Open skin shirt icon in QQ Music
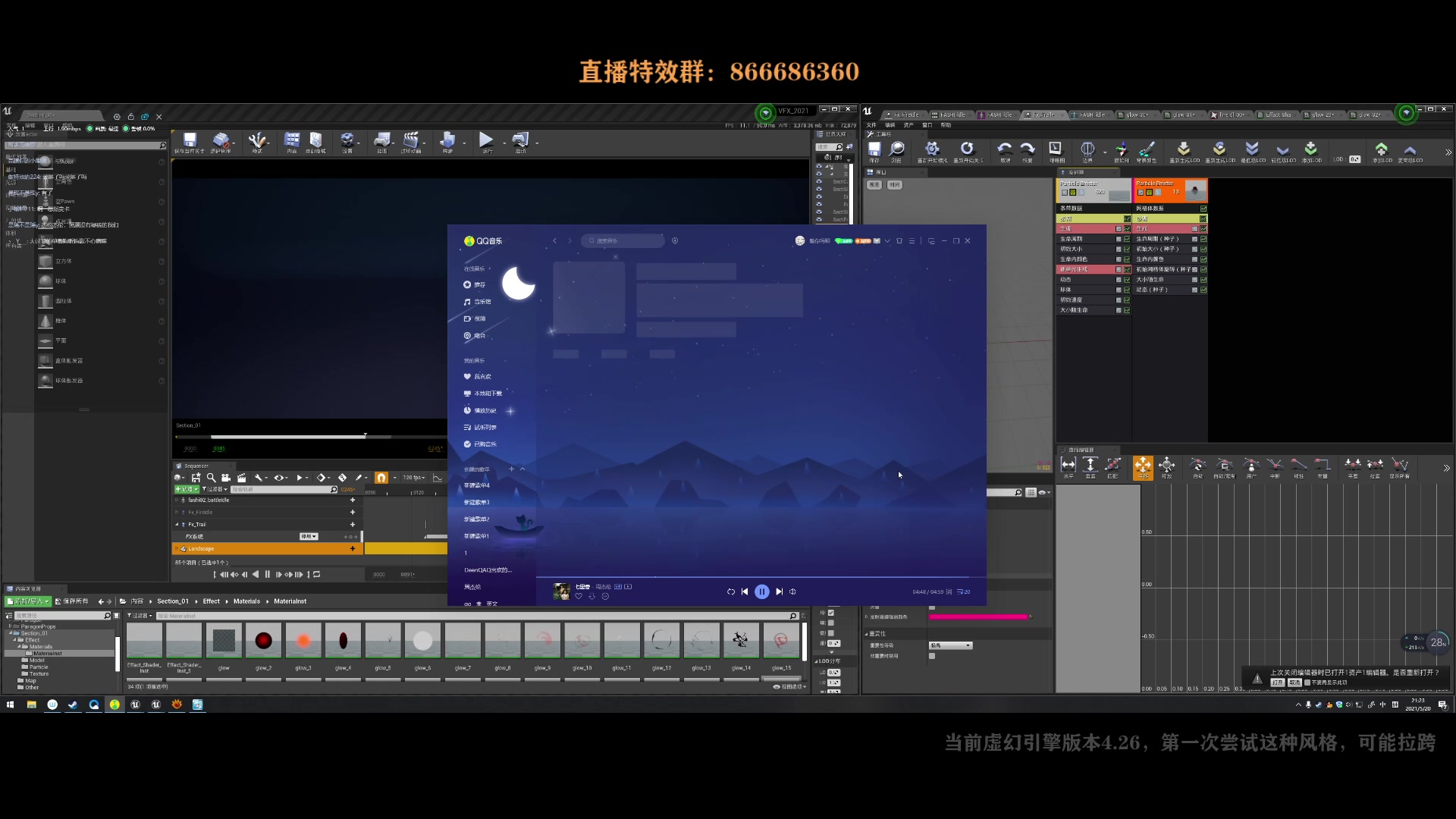Viewport: 1456px width, 819px height. click(x=899, y=240)
